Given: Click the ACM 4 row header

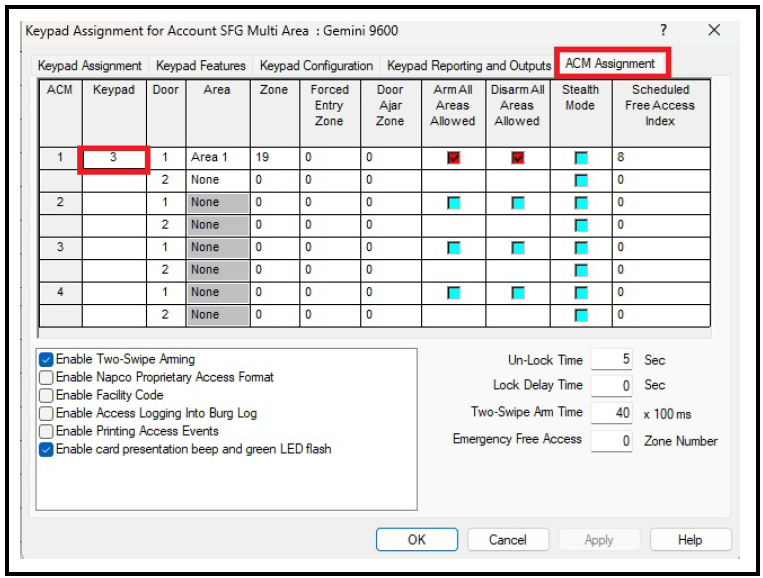Looking at the screenshot, I should coord(60,293).
